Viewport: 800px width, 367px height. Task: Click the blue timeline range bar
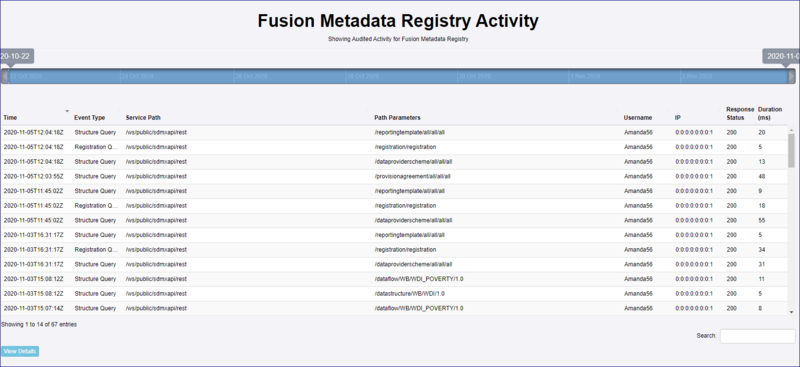pos(398,77)
